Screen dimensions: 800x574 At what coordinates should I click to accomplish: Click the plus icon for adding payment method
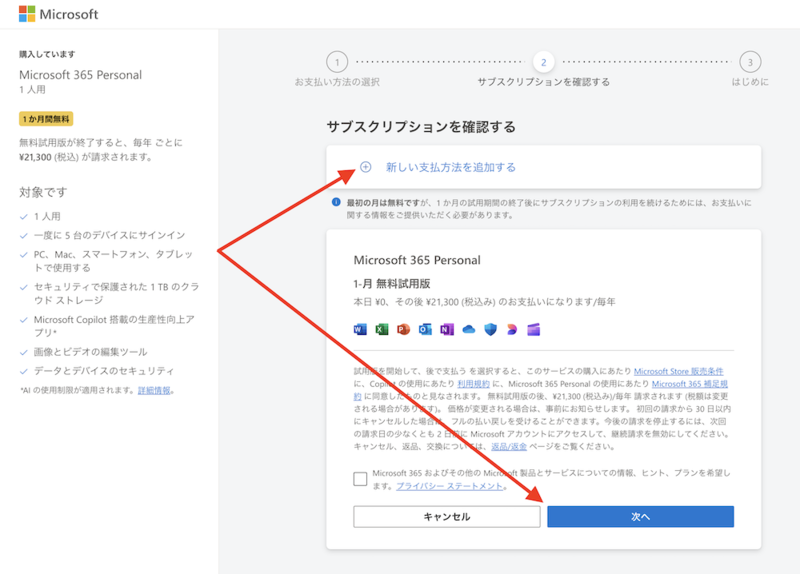366,167
